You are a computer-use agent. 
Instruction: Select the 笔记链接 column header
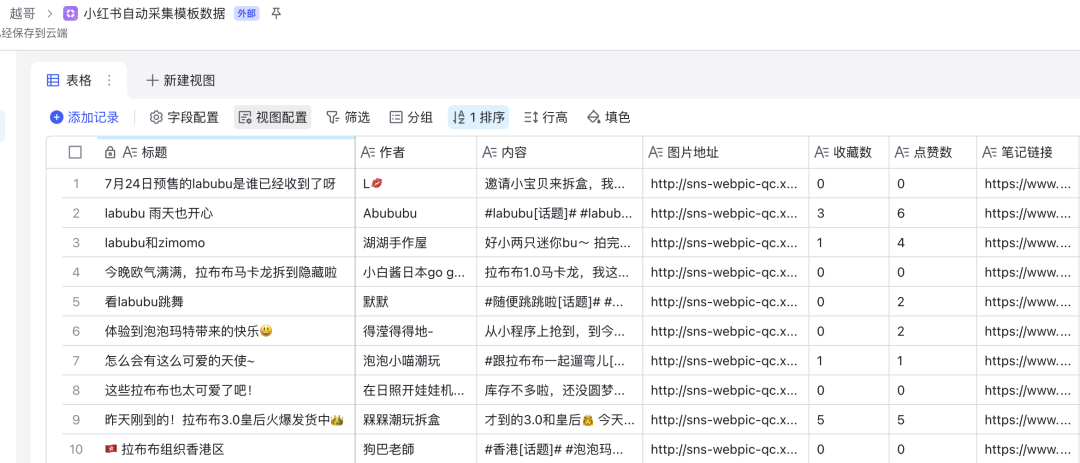[x=1026, y=152]
